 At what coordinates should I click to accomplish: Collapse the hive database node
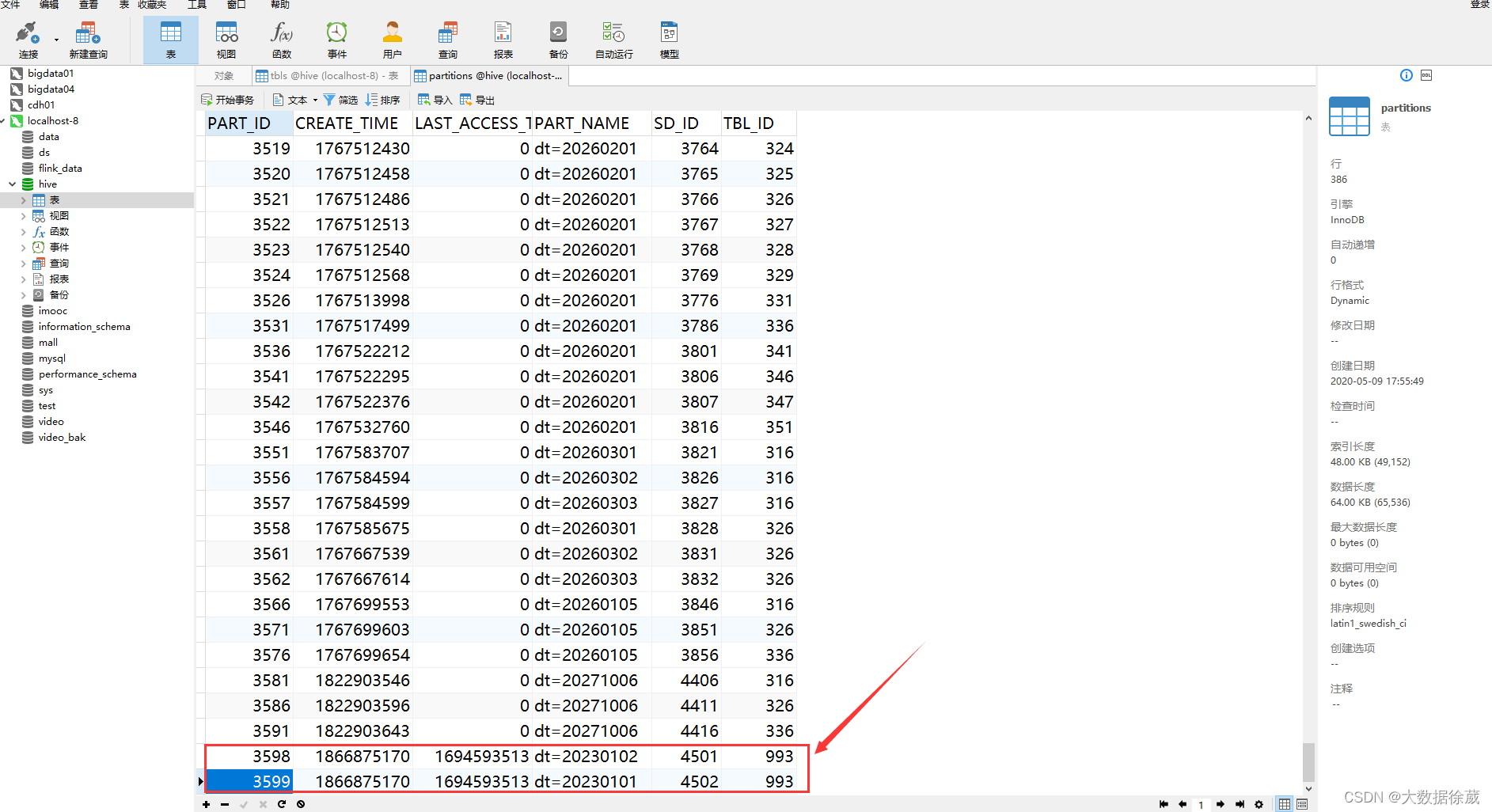tap(13, 184)
